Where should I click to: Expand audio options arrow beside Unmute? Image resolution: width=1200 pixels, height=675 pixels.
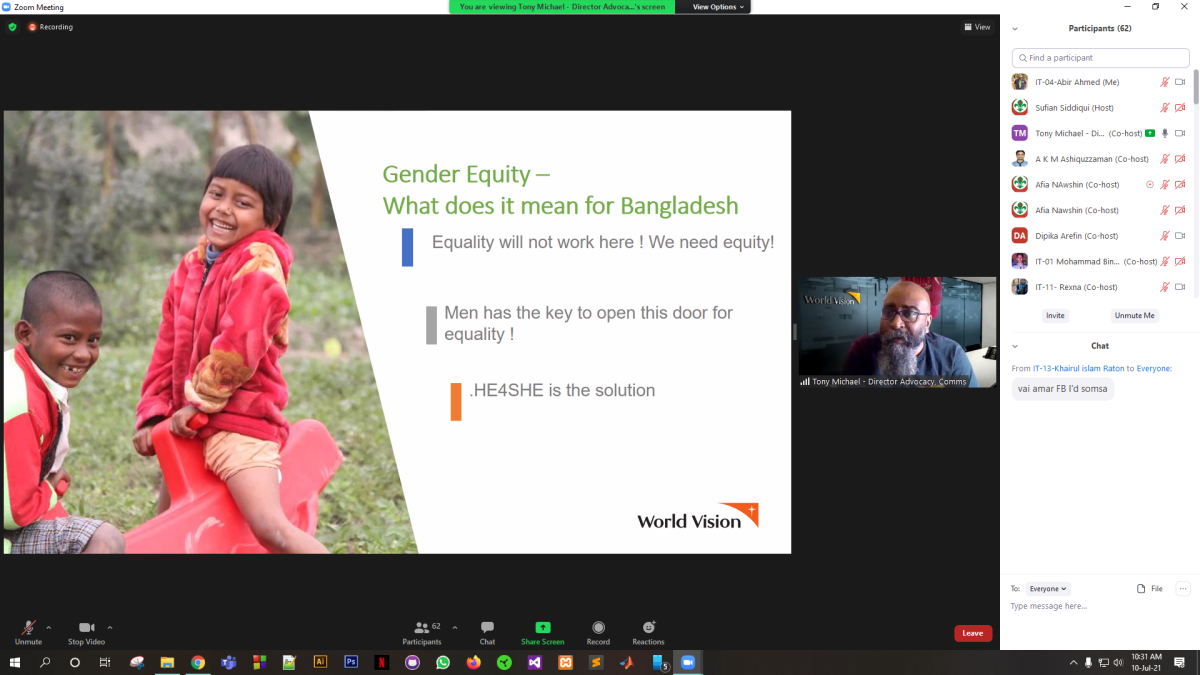[x=48, y=628]
